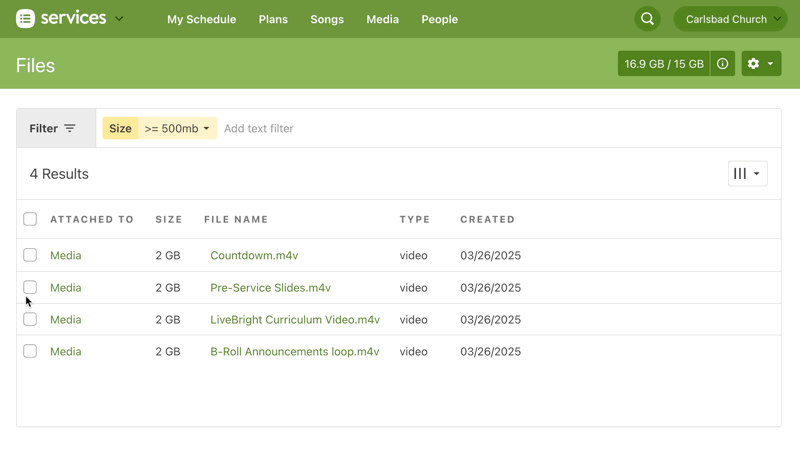Open the gear settings menu

point(761,64)
